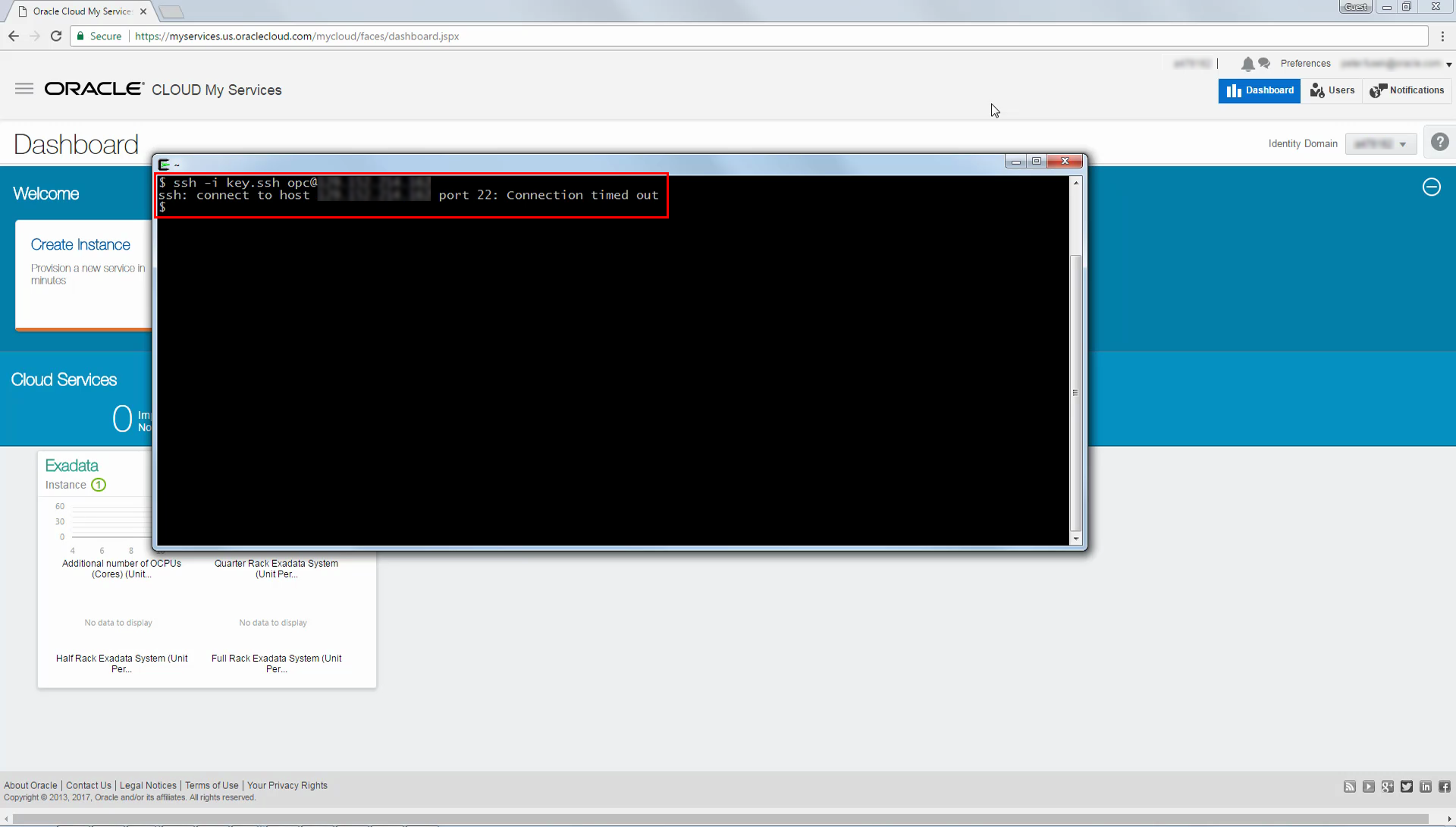Open the LinkedIn icon in footer

1426,787
